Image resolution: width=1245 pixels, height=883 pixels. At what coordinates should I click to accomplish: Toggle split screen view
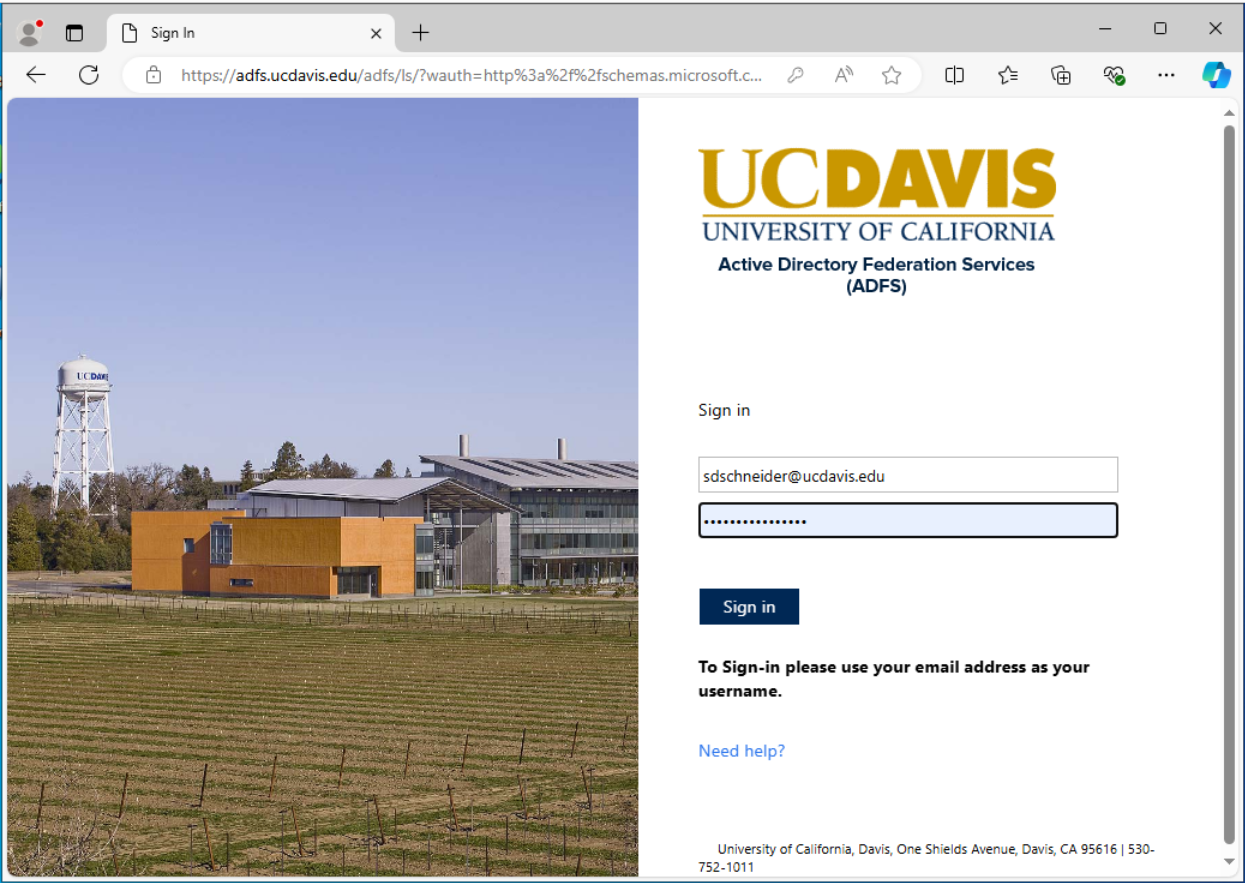(954, 75)
